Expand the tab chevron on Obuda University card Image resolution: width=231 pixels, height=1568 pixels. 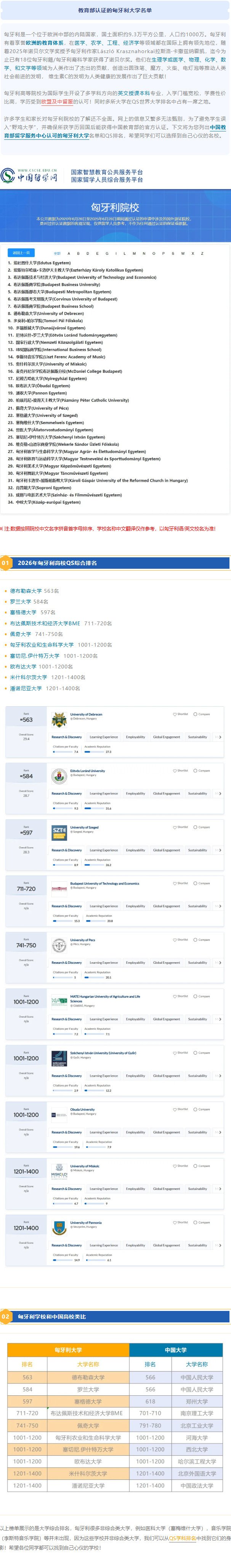tap(220, 1132)
